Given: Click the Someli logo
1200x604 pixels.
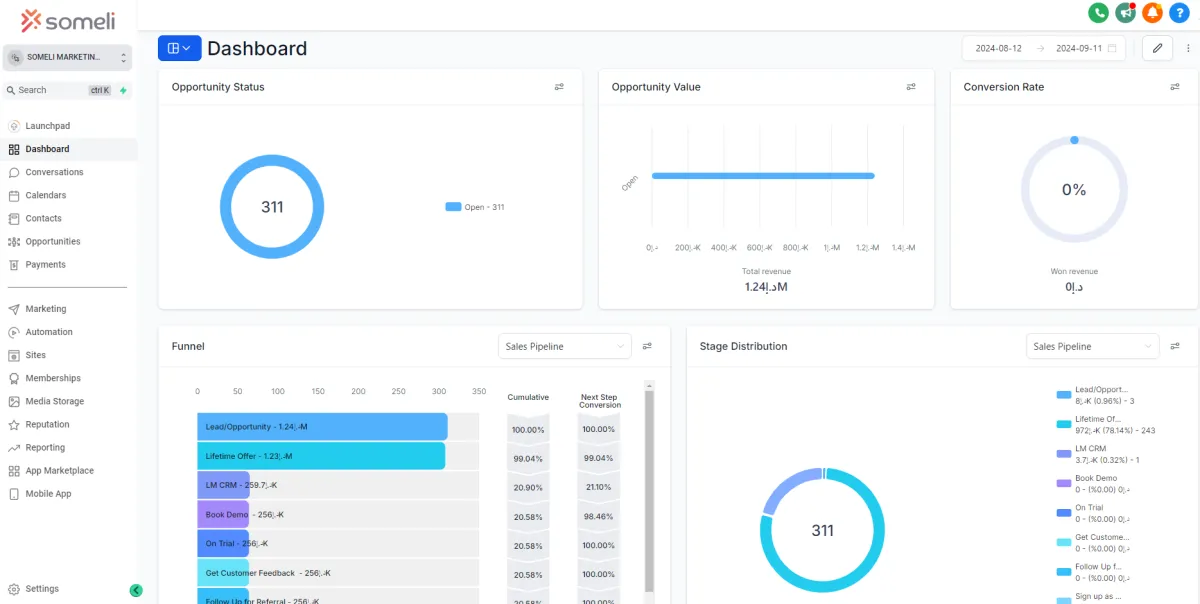Looking at the screenshot, I should pos(68,20).
